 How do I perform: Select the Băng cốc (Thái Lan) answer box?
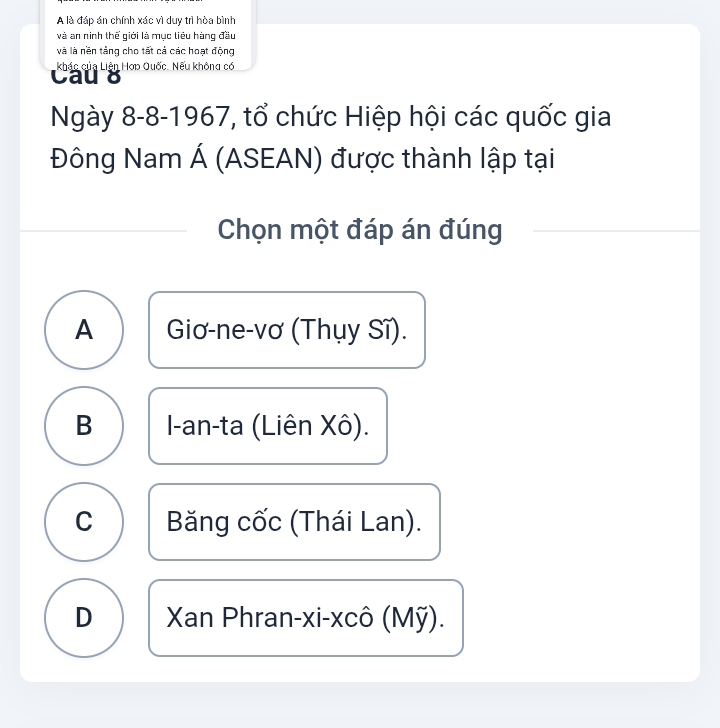[x=294, y=522]
